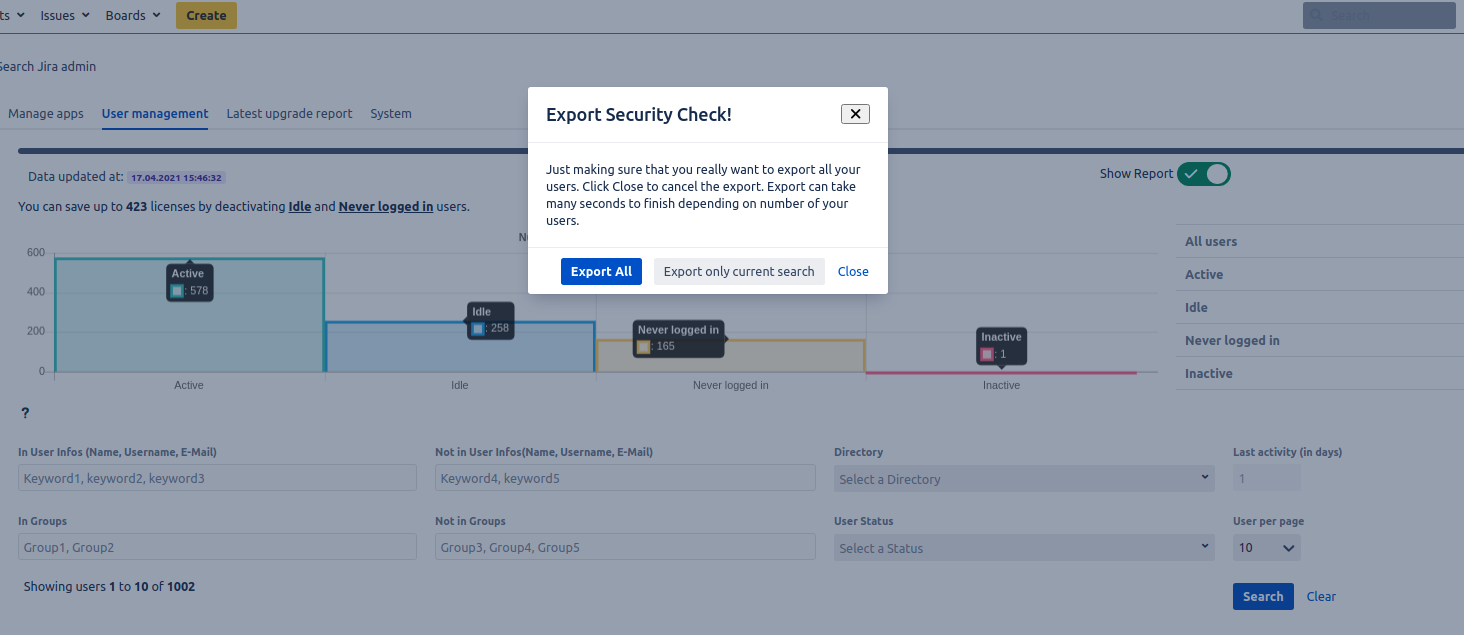Screen dimensions: 1464x635
Task: Click the question mark help icon
Action: coord(25,413)
